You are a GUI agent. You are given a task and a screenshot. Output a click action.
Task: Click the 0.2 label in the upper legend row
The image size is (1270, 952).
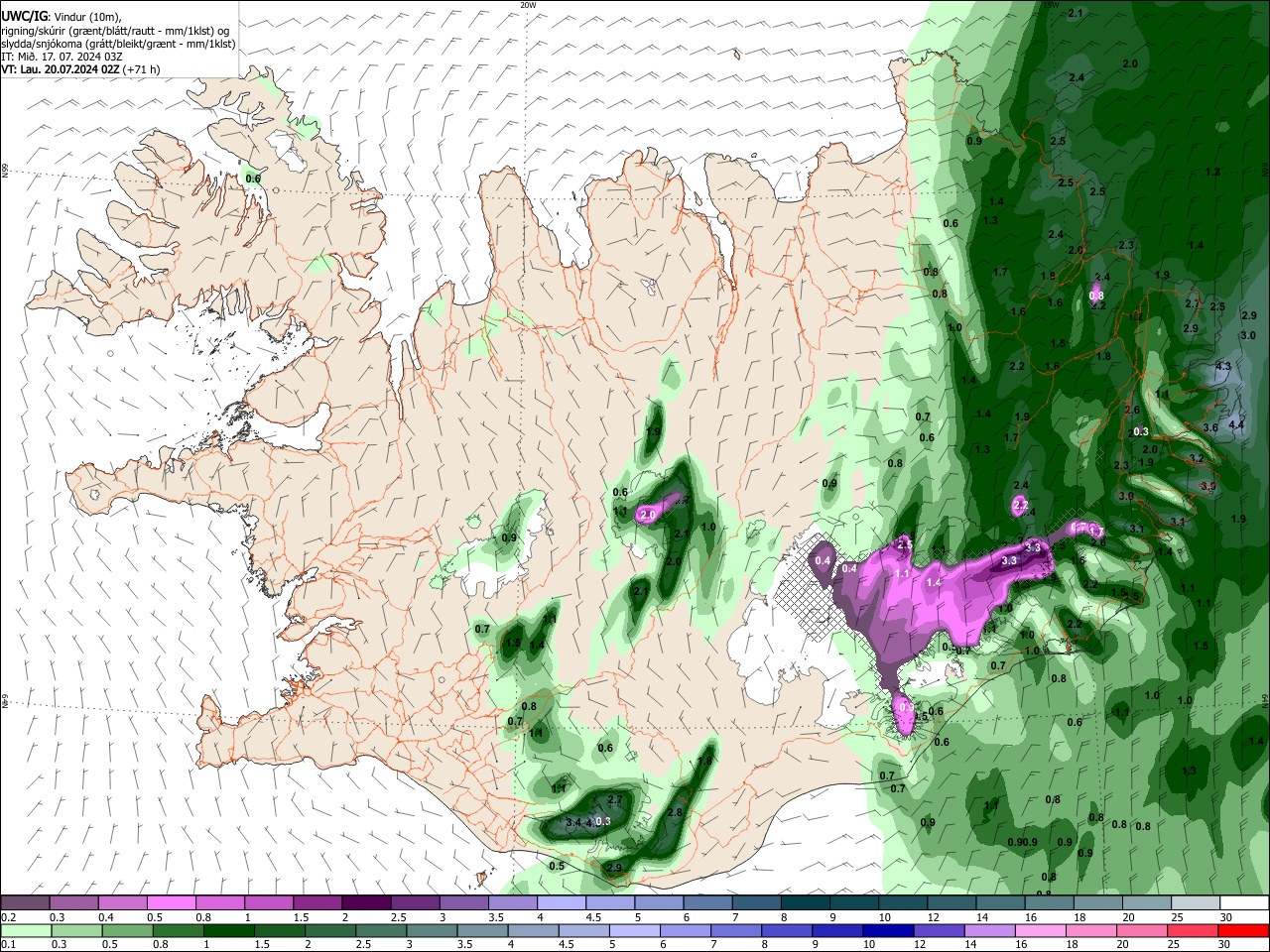(x=8, y=917)
